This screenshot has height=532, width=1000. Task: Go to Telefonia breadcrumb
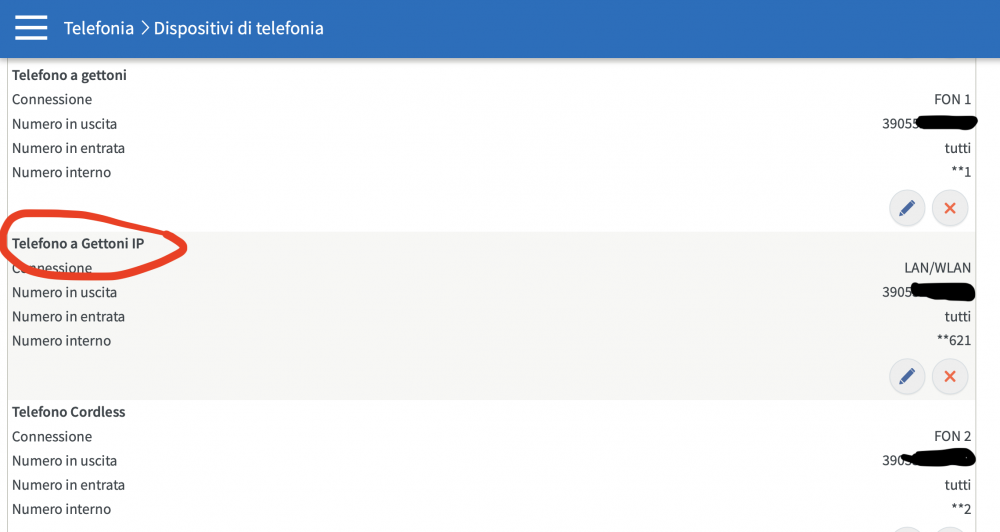click(98, 28)
